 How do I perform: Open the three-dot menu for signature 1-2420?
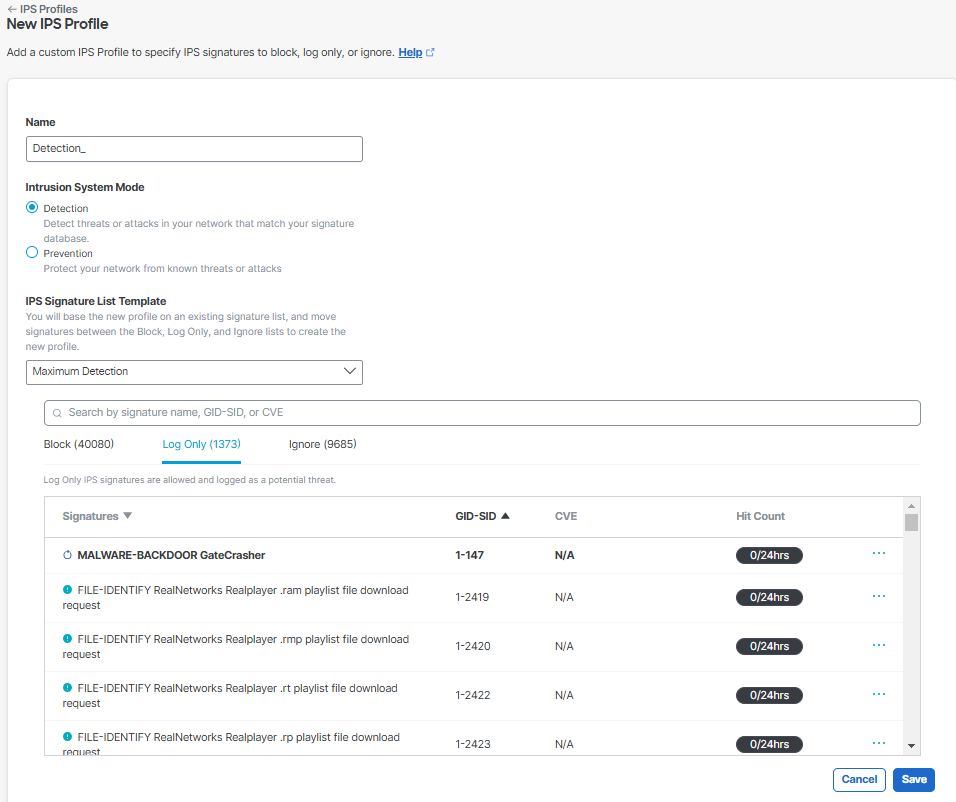tap(879, 645)
